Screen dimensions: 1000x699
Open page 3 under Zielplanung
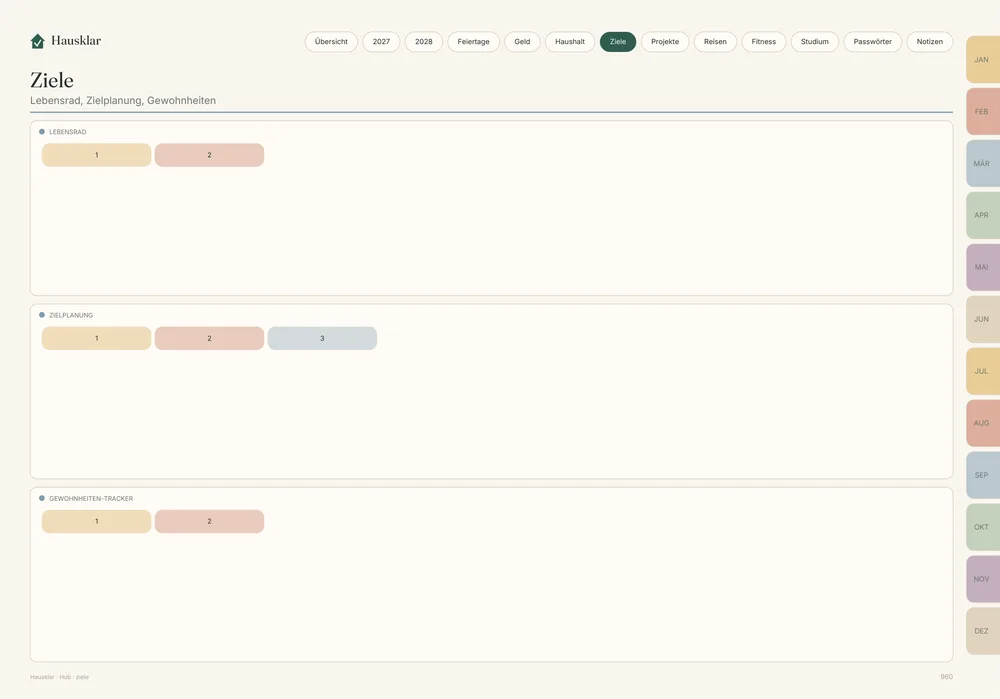(322, 338)
